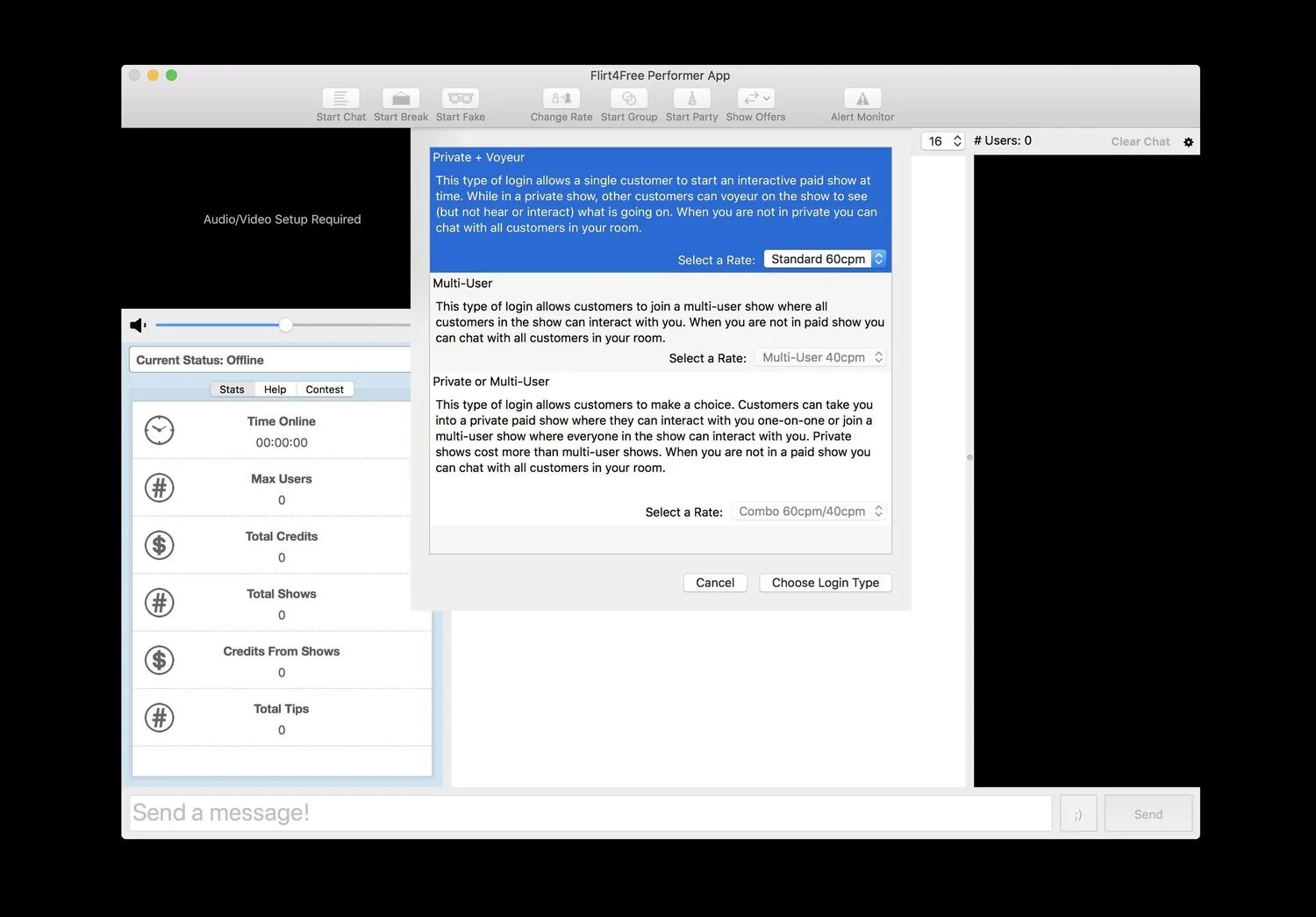Switch to the Help tab
The image size is (1316, 917).
[x=275, y=390]
